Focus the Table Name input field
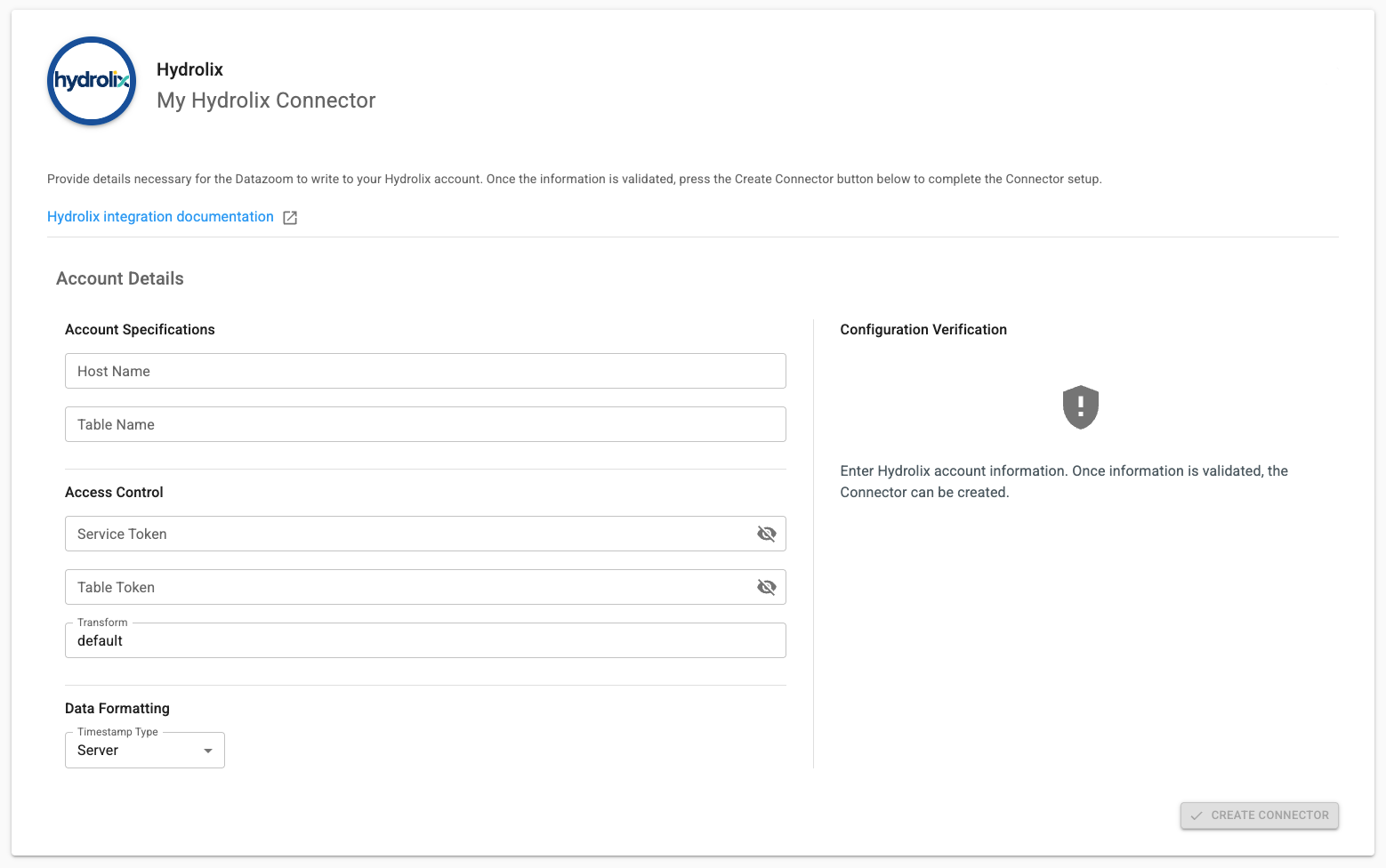Viewport: 1386px width, 868px height. click(425, 424)
